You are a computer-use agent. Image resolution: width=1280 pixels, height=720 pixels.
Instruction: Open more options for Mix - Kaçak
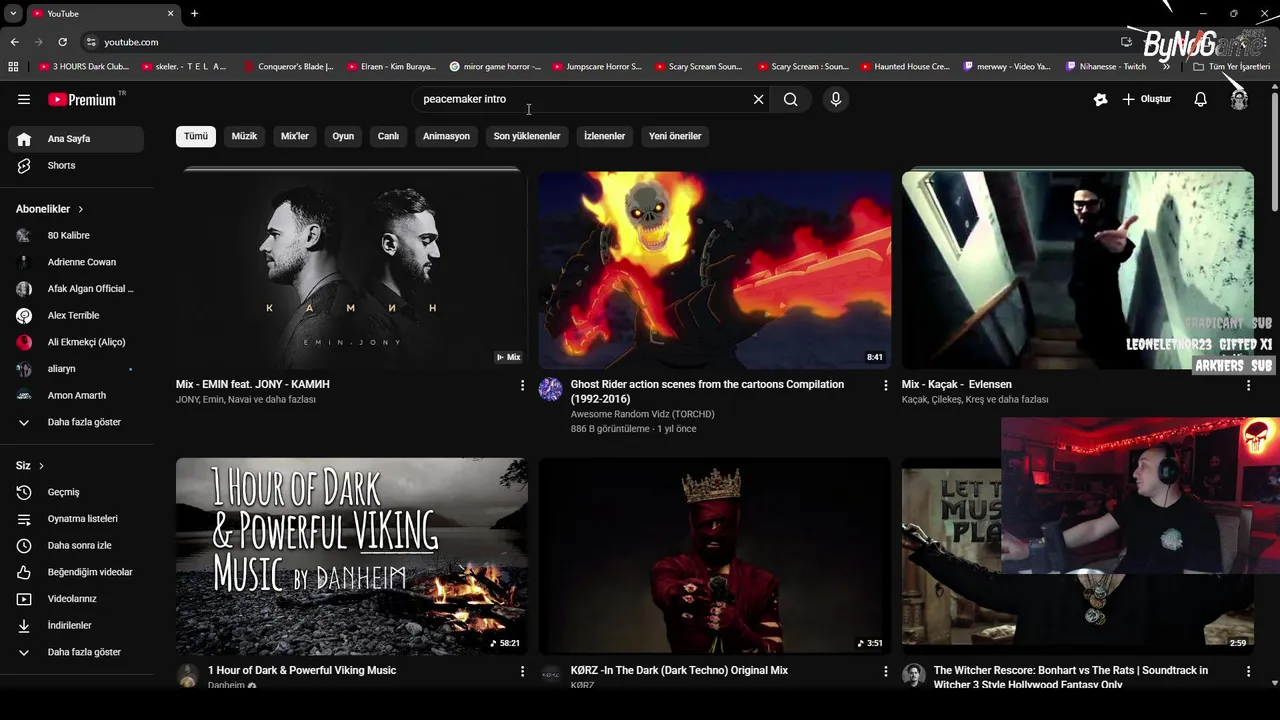click(1248, 385)
